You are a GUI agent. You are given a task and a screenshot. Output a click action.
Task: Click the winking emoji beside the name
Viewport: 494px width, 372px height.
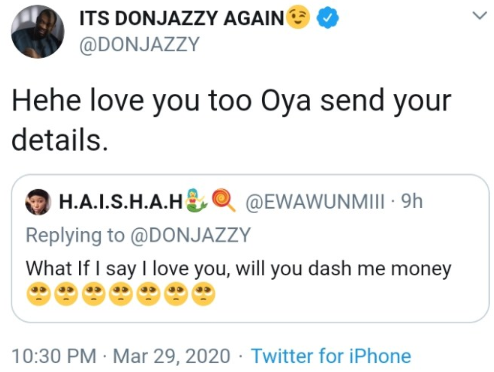click(298, 18)
